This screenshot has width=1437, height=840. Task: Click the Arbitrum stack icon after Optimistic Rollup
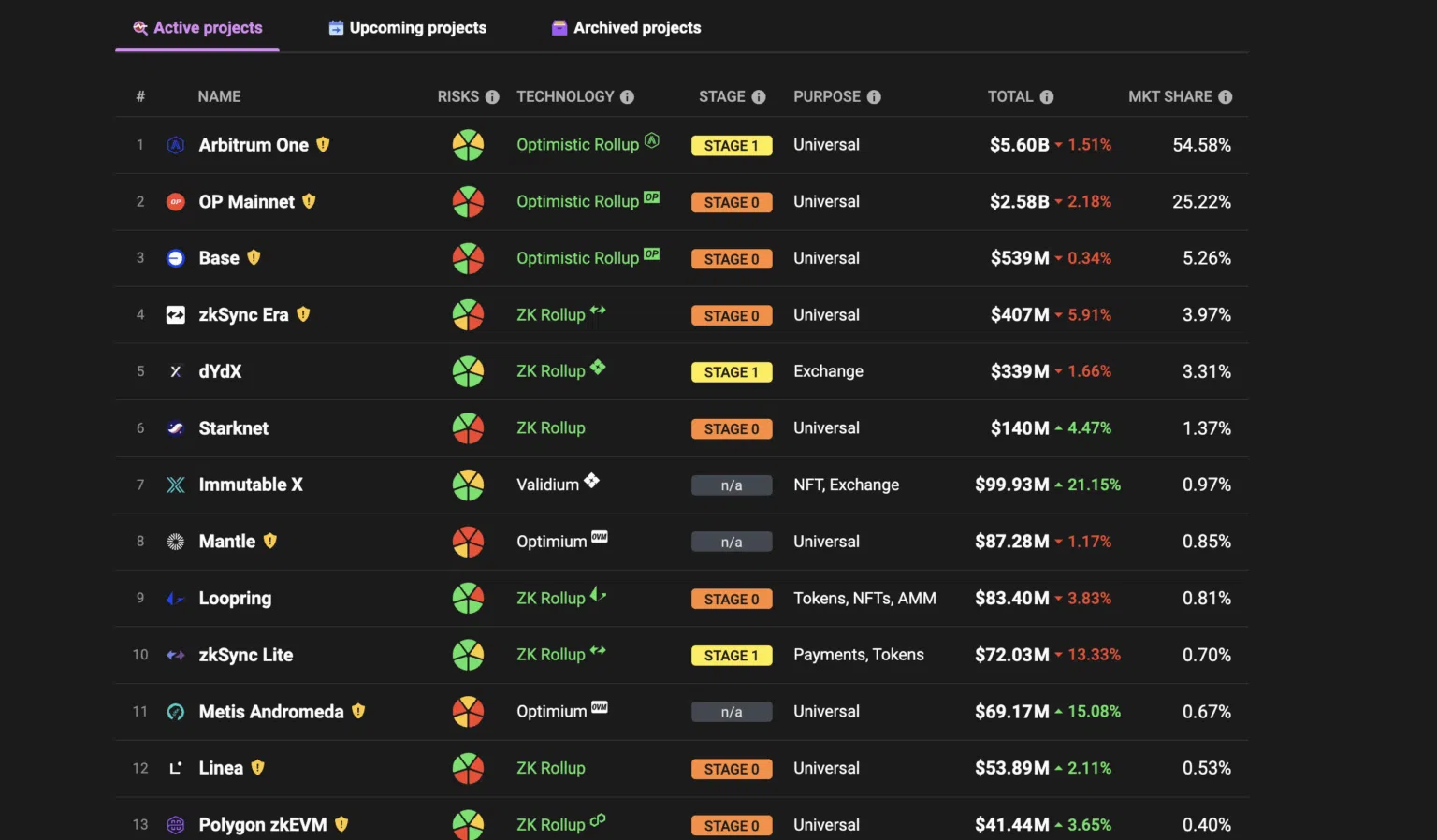coord(652,140)
